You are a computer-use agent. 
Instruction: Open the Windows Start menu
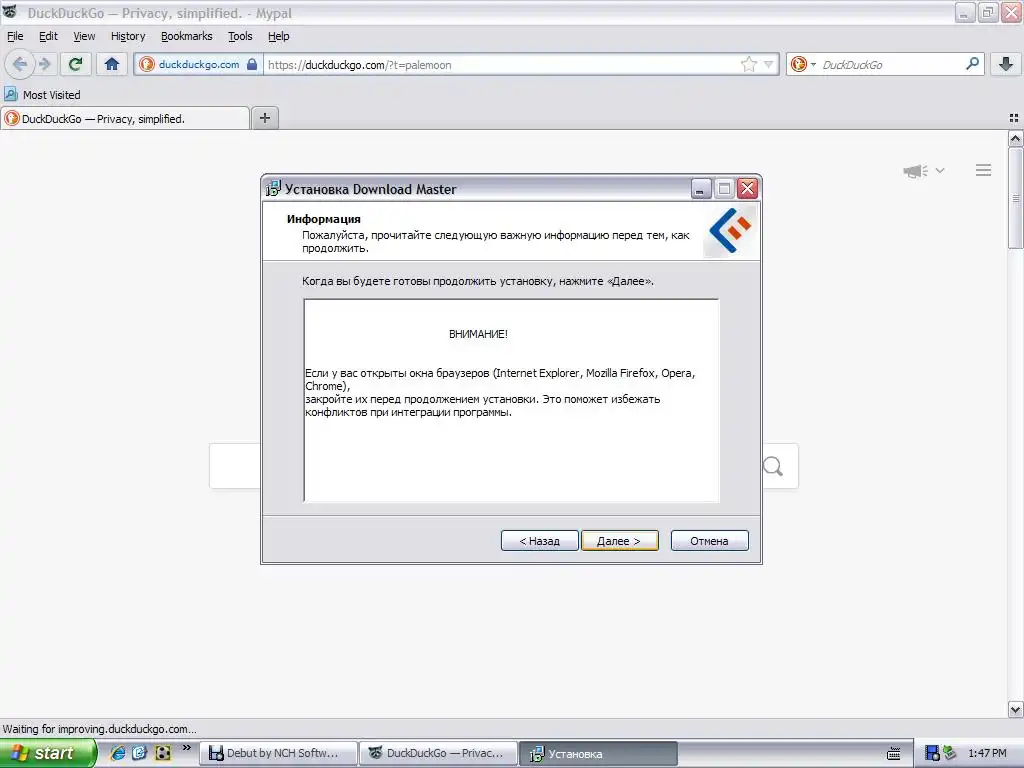pyautogui.click(x=47, y=753)
